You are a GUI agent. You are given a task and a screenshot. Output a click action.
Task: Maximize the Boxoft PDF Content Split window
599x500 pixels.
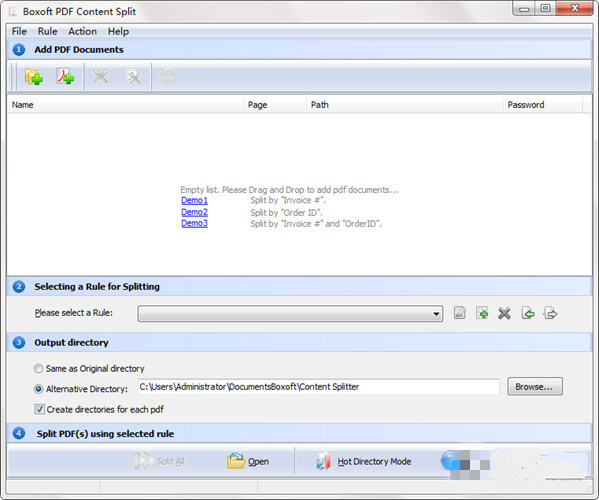[545, 8]
